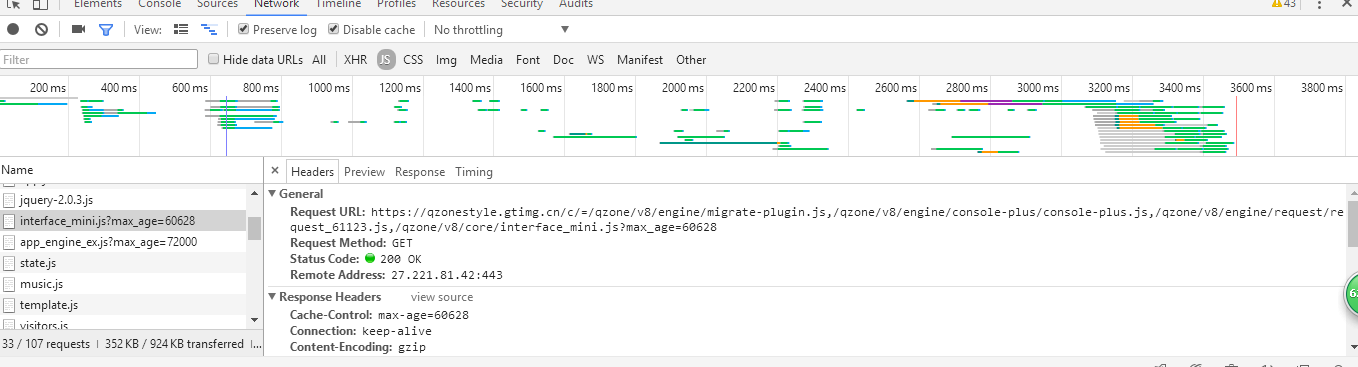The image size is (1358, 367).
Task: Clear the network log
Action: (41, 30)
